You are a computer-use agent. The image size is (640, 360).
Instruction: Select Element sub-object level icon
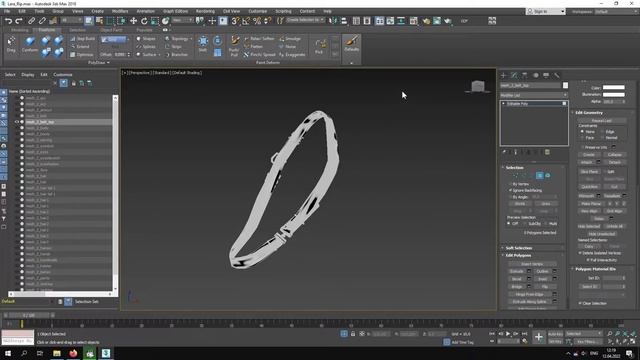click(x=548, y=176)
